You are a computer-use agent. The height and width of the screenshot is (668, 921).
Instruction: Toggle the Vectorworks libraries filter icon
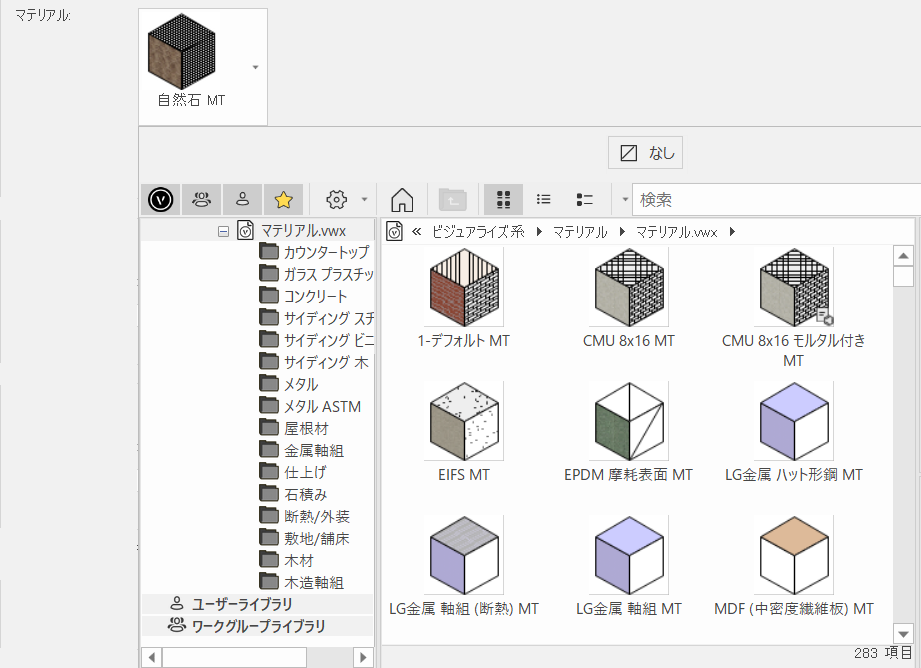point(160,199)
